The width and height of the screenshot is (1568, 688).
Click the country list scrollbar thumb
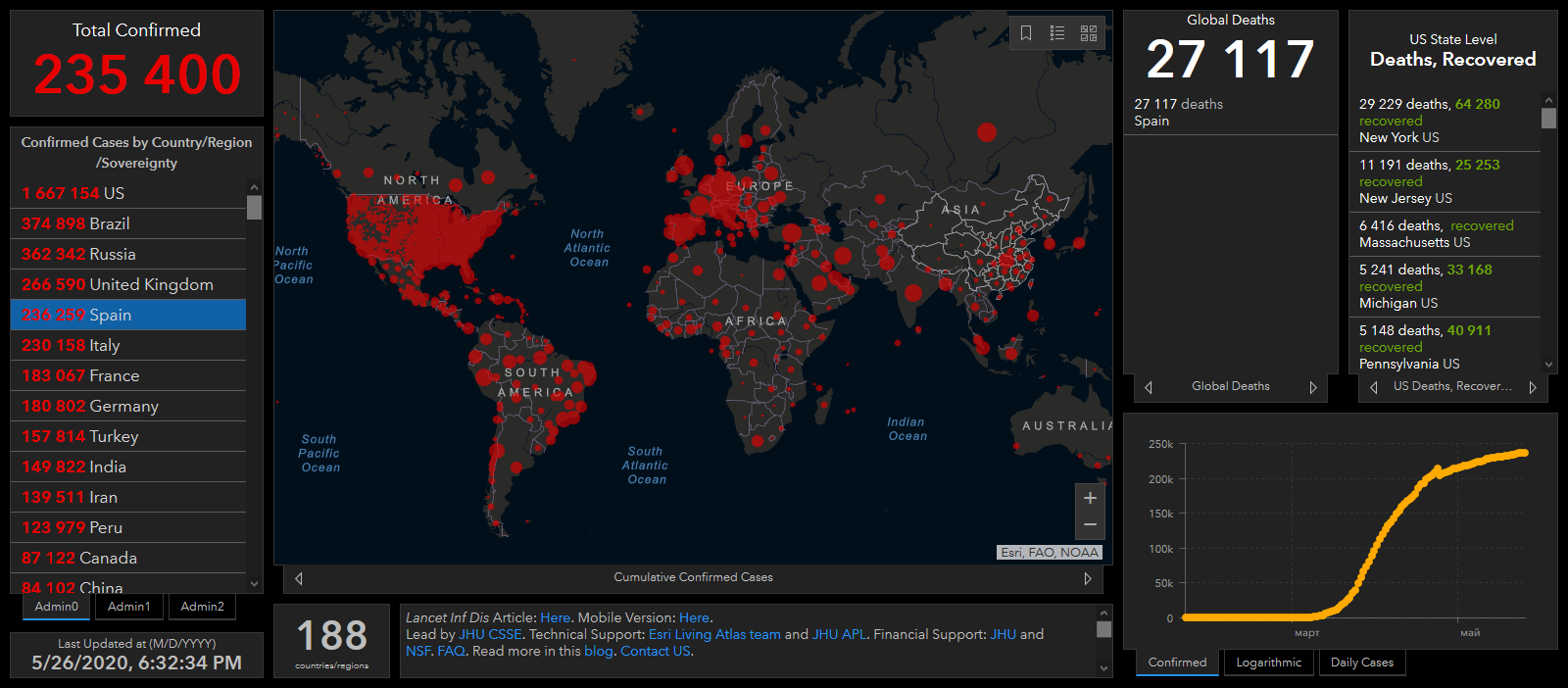click(255, 207)
